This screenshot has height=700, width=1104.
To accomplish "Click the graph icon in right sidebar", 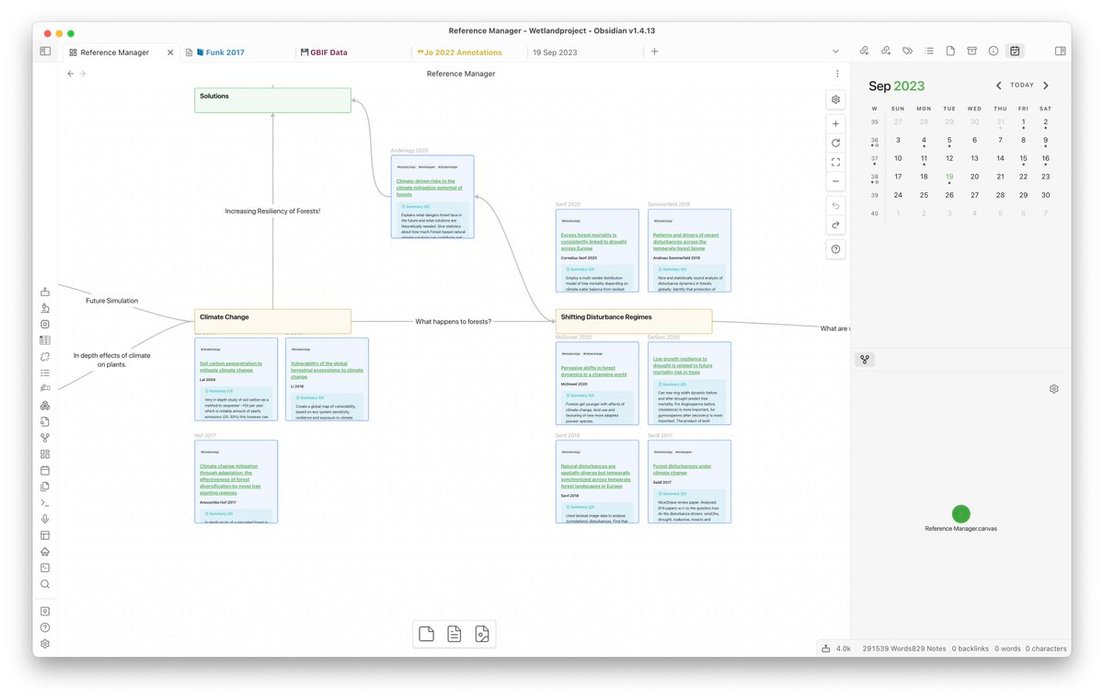I will [865, 359].
